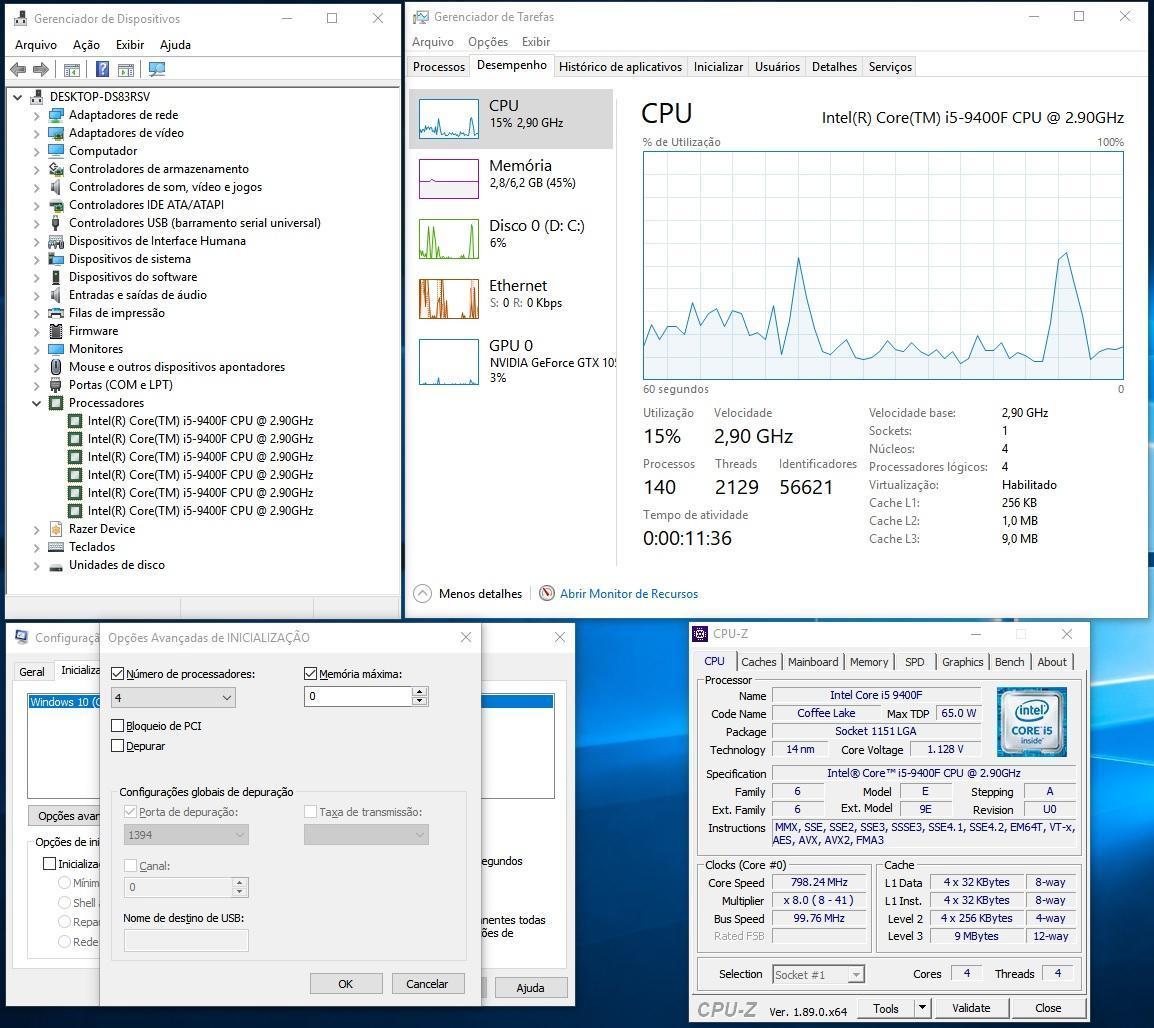Click the Unidades de disco icon
Screen dimensions: 1154x1028
(x=56, y=566)
